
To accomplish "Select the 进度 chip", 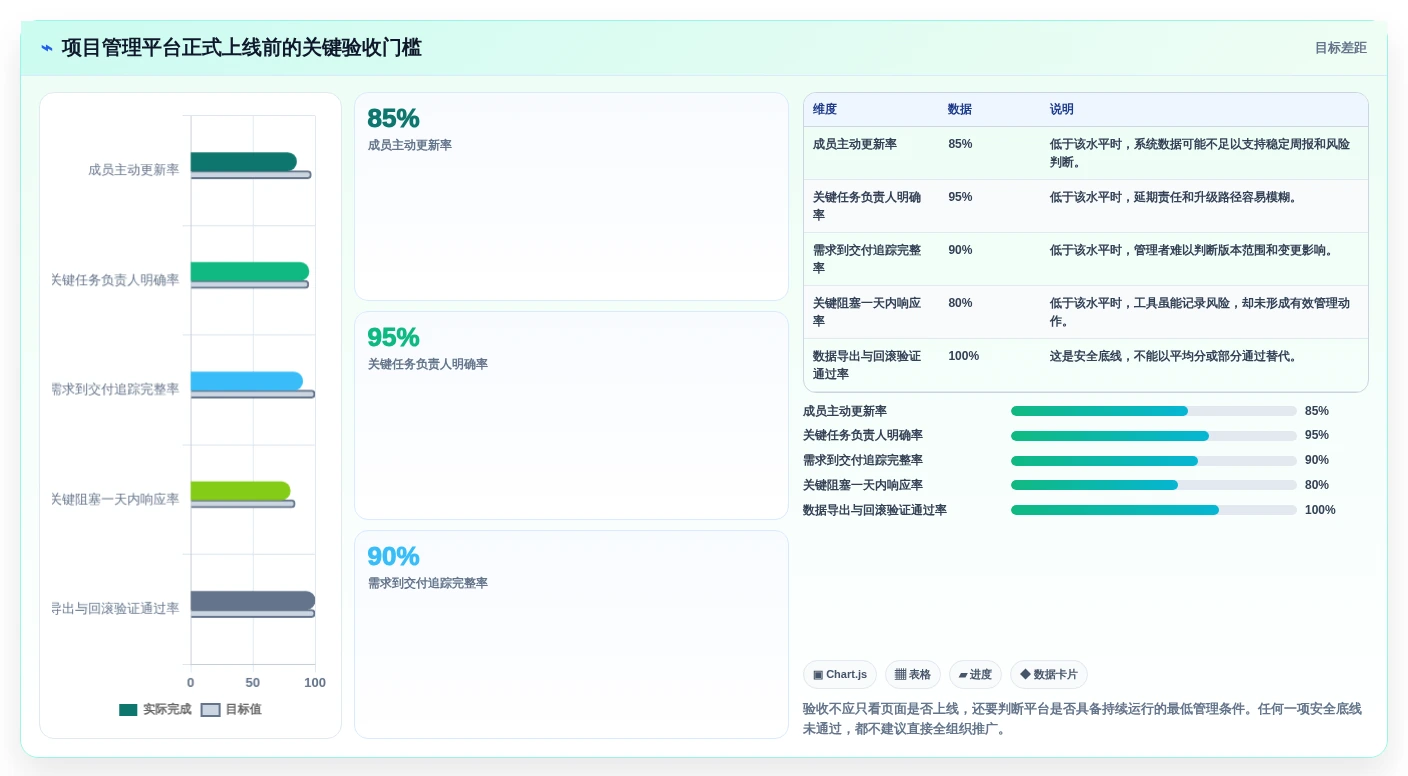I will tap(975, 675).
